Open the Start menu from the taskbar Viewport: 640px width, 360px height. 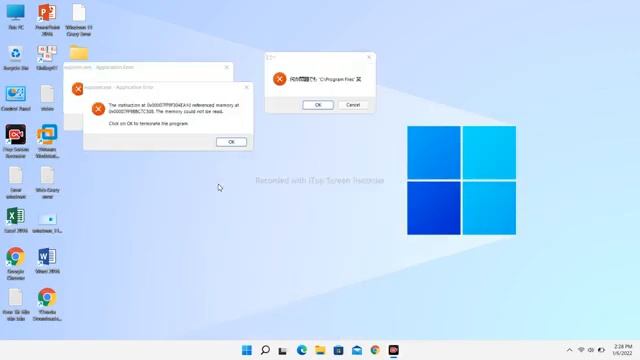pyautogui.click(x=247, y=350)
